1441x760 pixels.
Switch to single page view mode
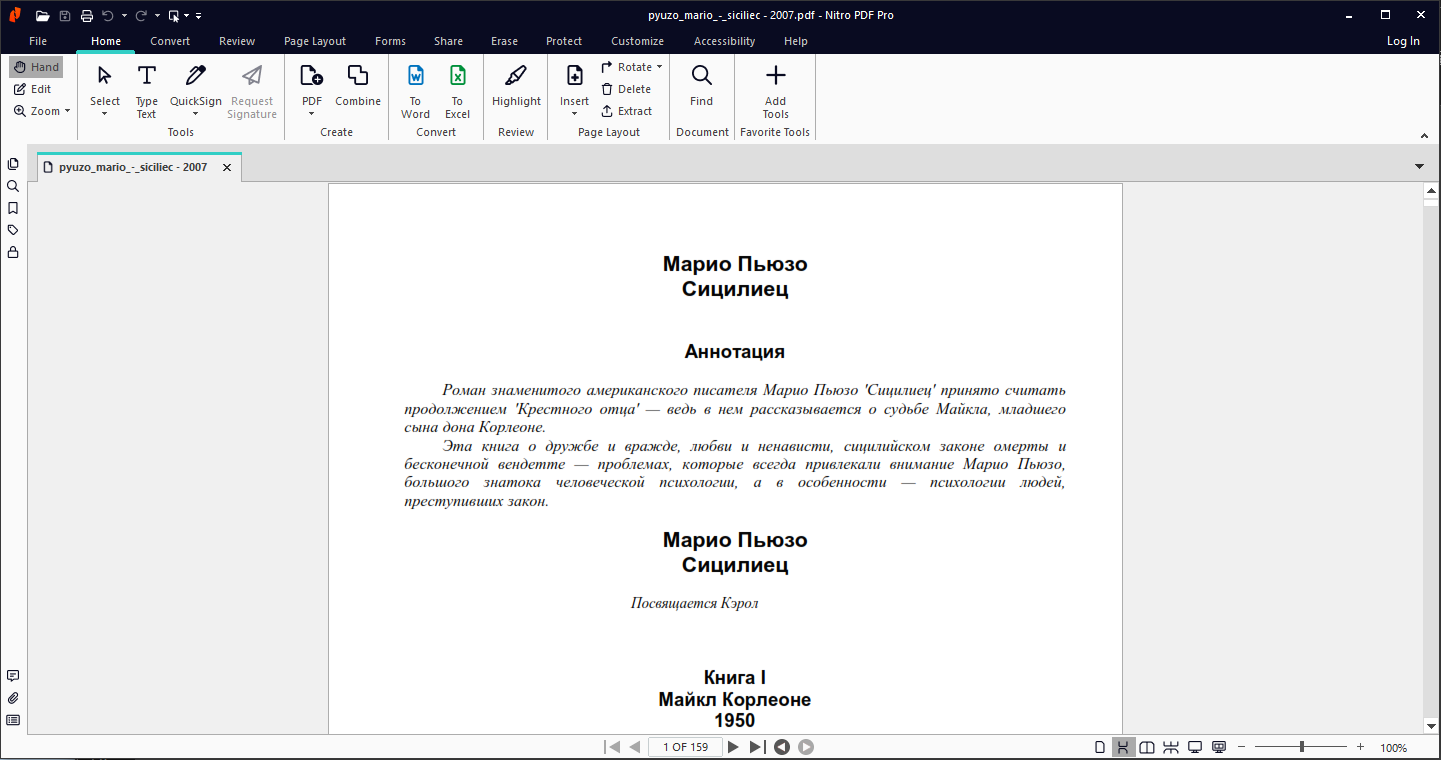(x=1100, y=747)
